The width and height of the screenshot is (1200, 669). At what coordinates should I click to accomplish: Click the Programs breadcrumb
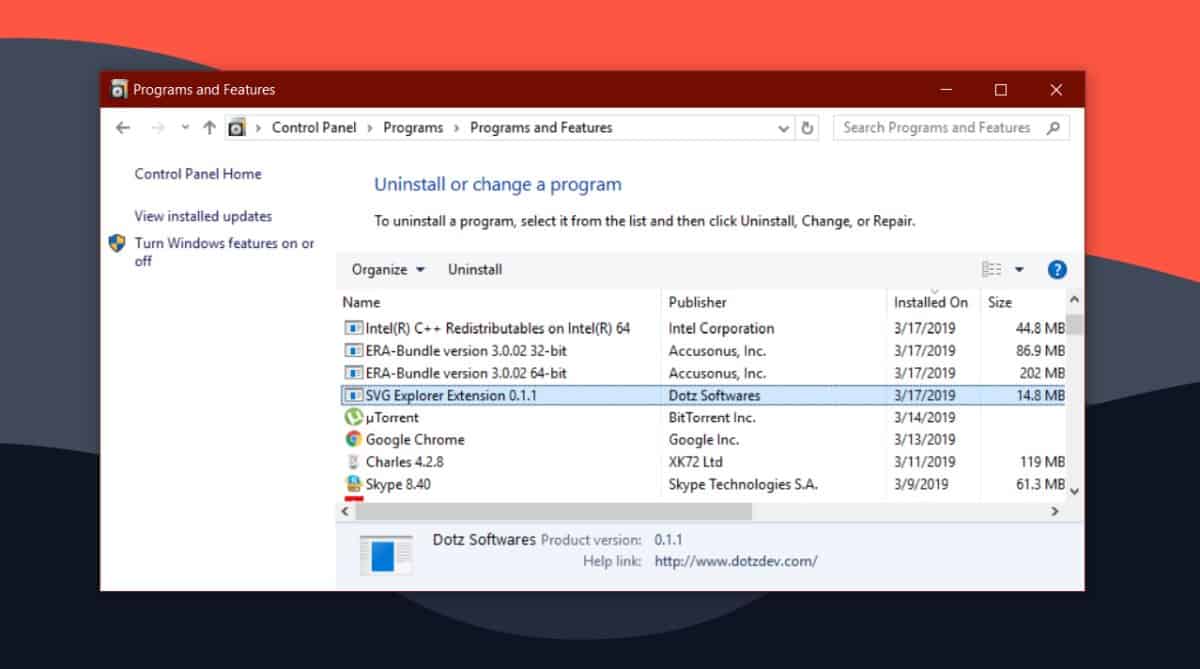413,128
